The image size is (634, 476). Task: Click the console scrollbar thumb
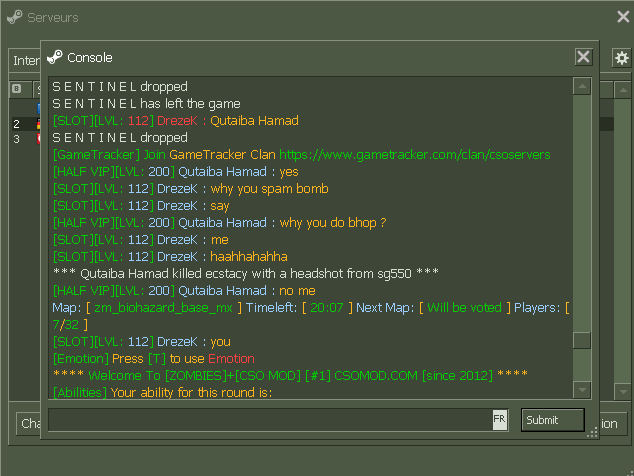(582, 341)
